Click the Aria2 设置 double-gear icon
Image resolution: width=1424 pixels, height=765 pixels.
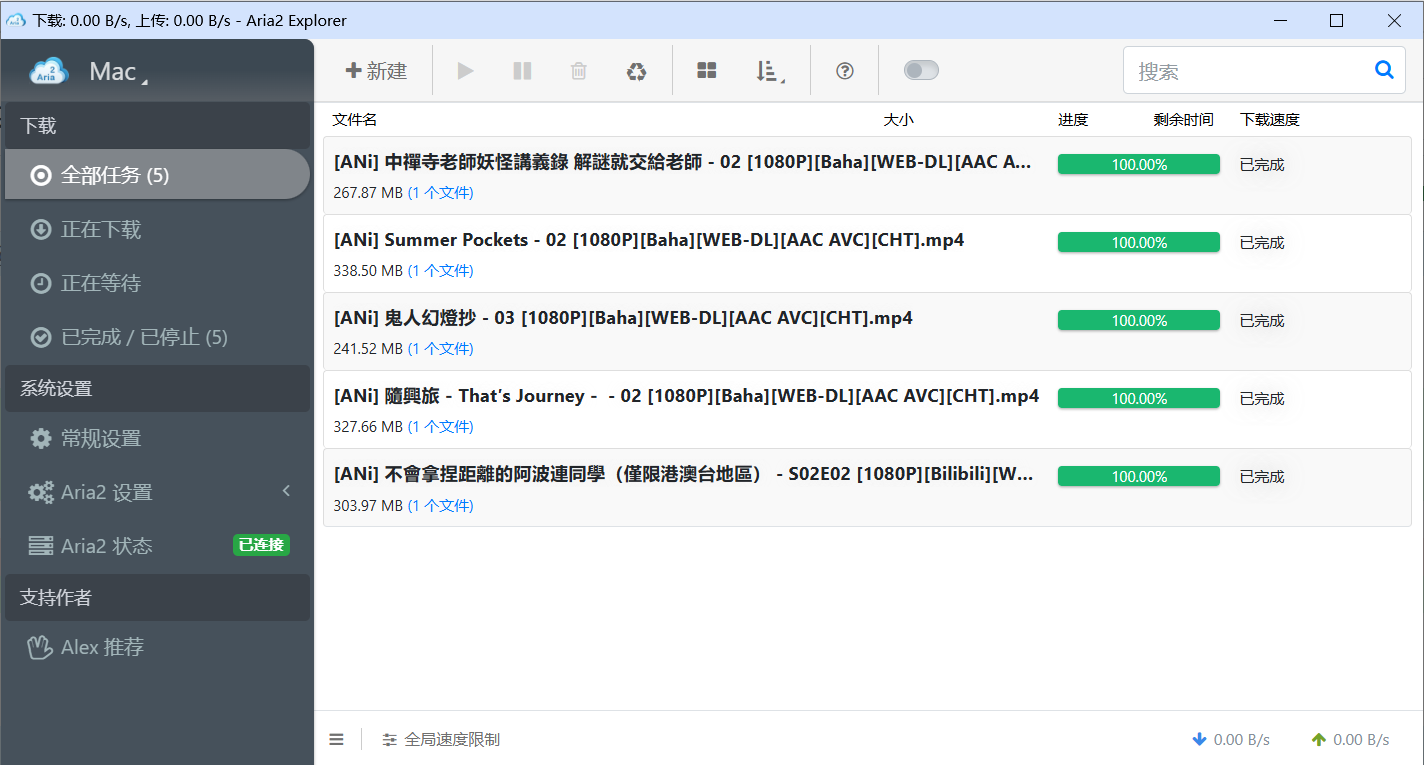[x=41, y=492]
